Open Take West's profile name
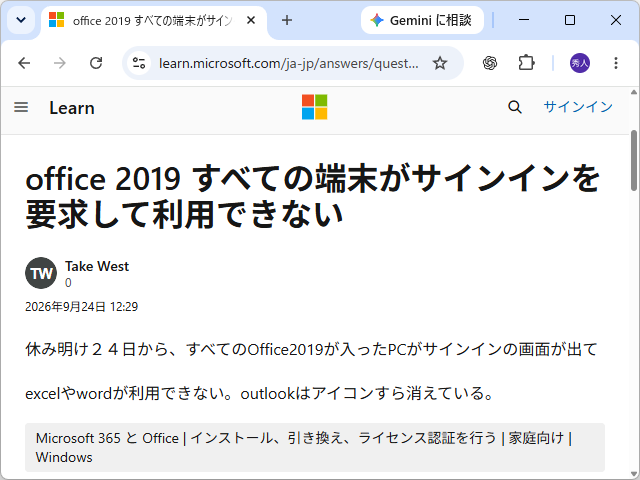The width and height of the screenshot is (640, 480). click(x=97, y=266)
